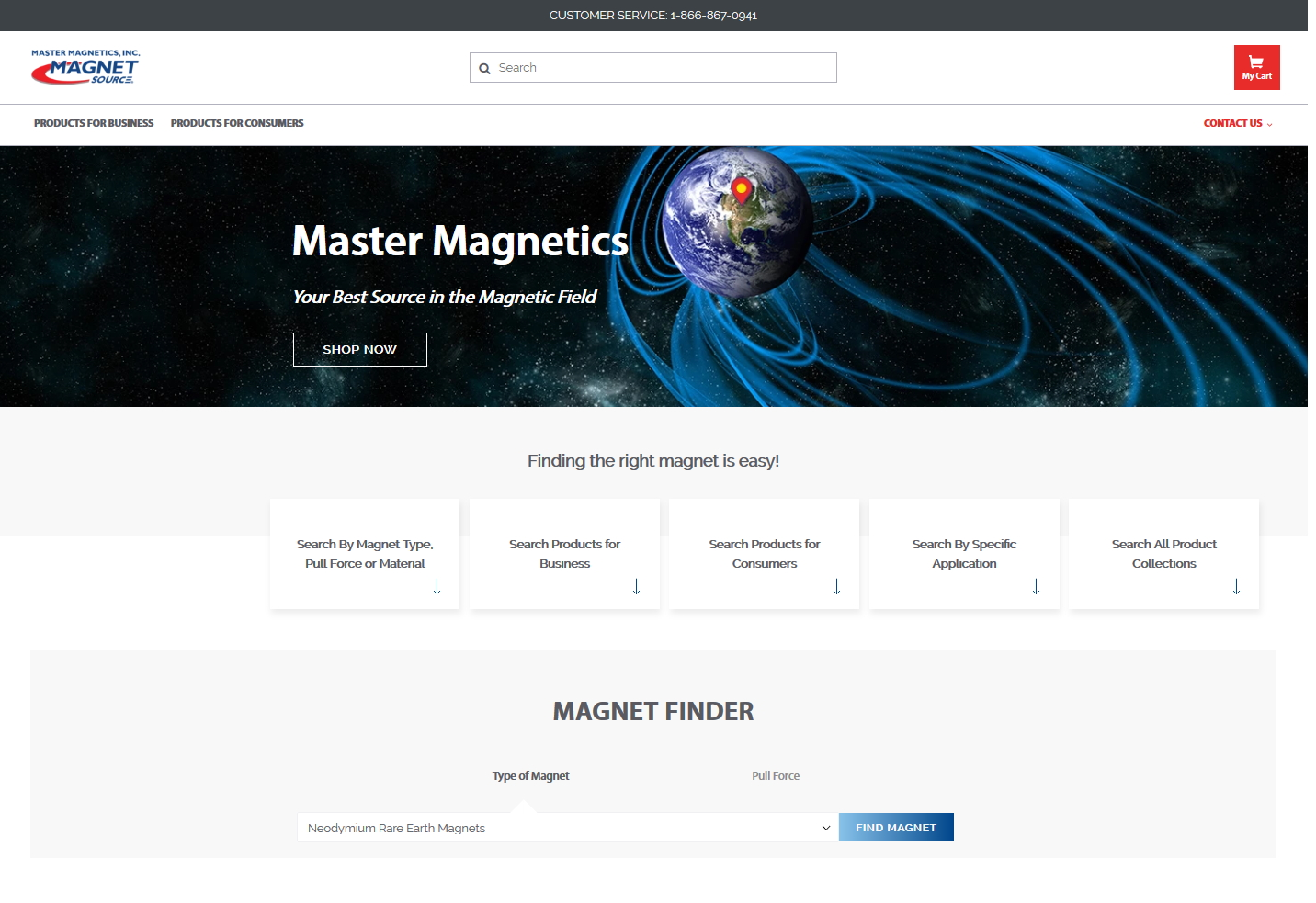Click the Magnet Source logo
Screen dimensions: 1316x903
[x=85, y=66]
